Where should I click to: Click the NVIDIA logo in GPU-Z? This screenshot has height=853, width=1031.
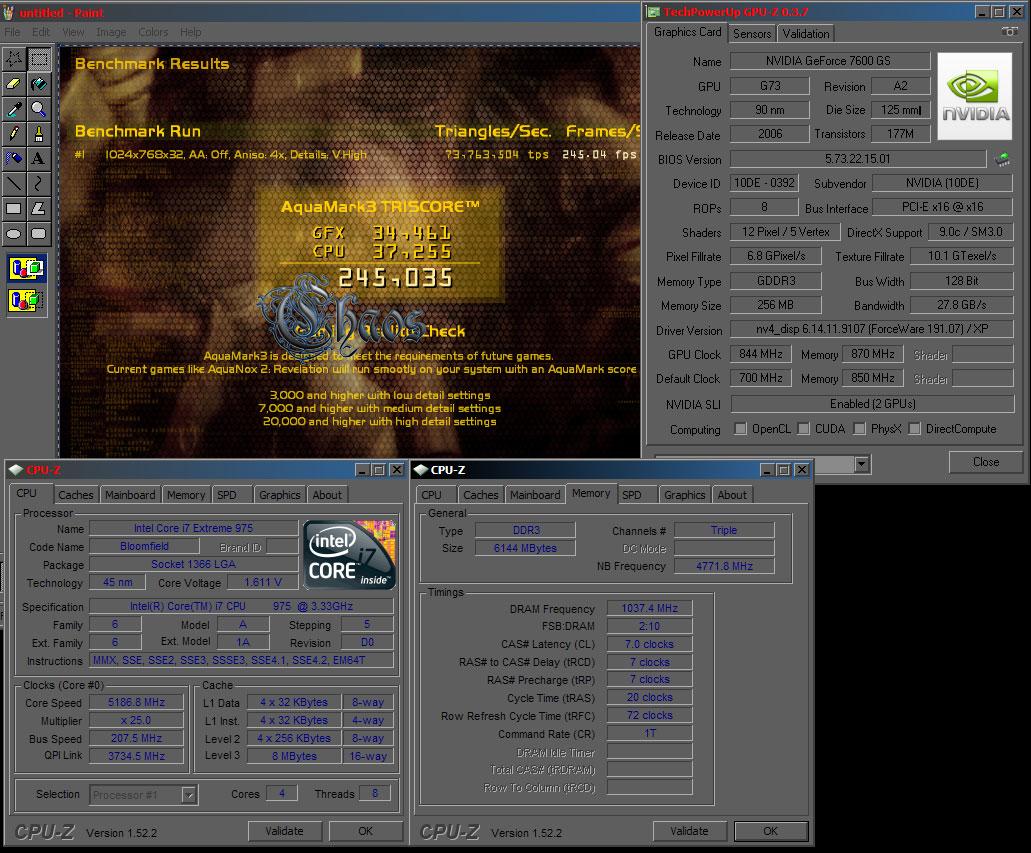[x=974, y=97]
